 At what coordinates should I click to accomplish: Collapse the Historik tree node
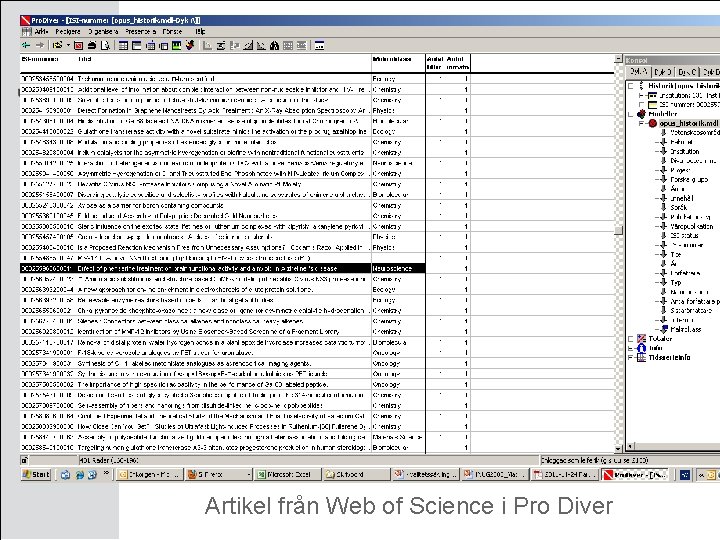pyautogui.click(x=631, y=86)
